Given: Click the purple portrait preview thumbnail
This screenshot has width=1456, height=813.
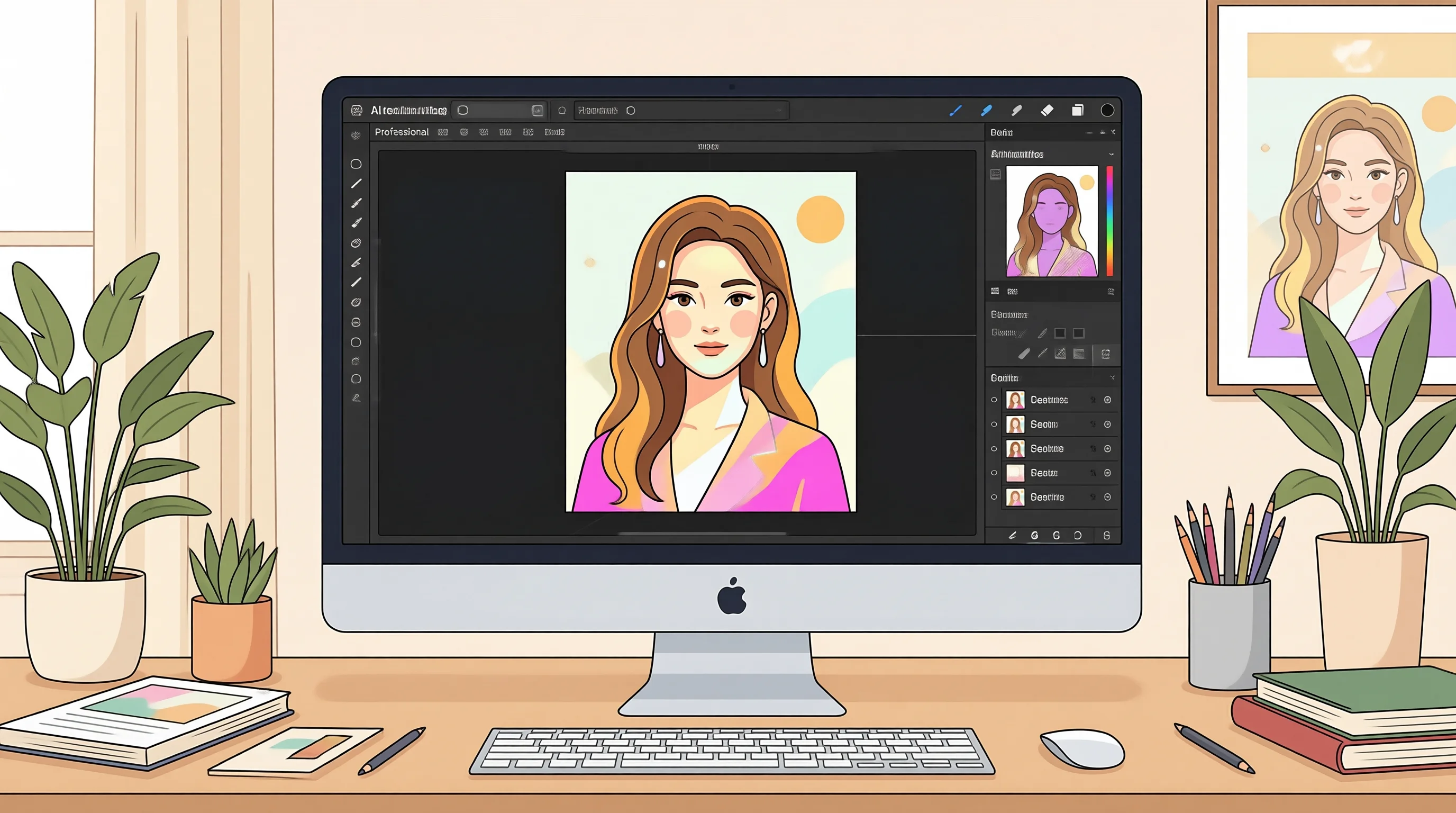Looking at the screenshot, I should [x=1052, y=221].
